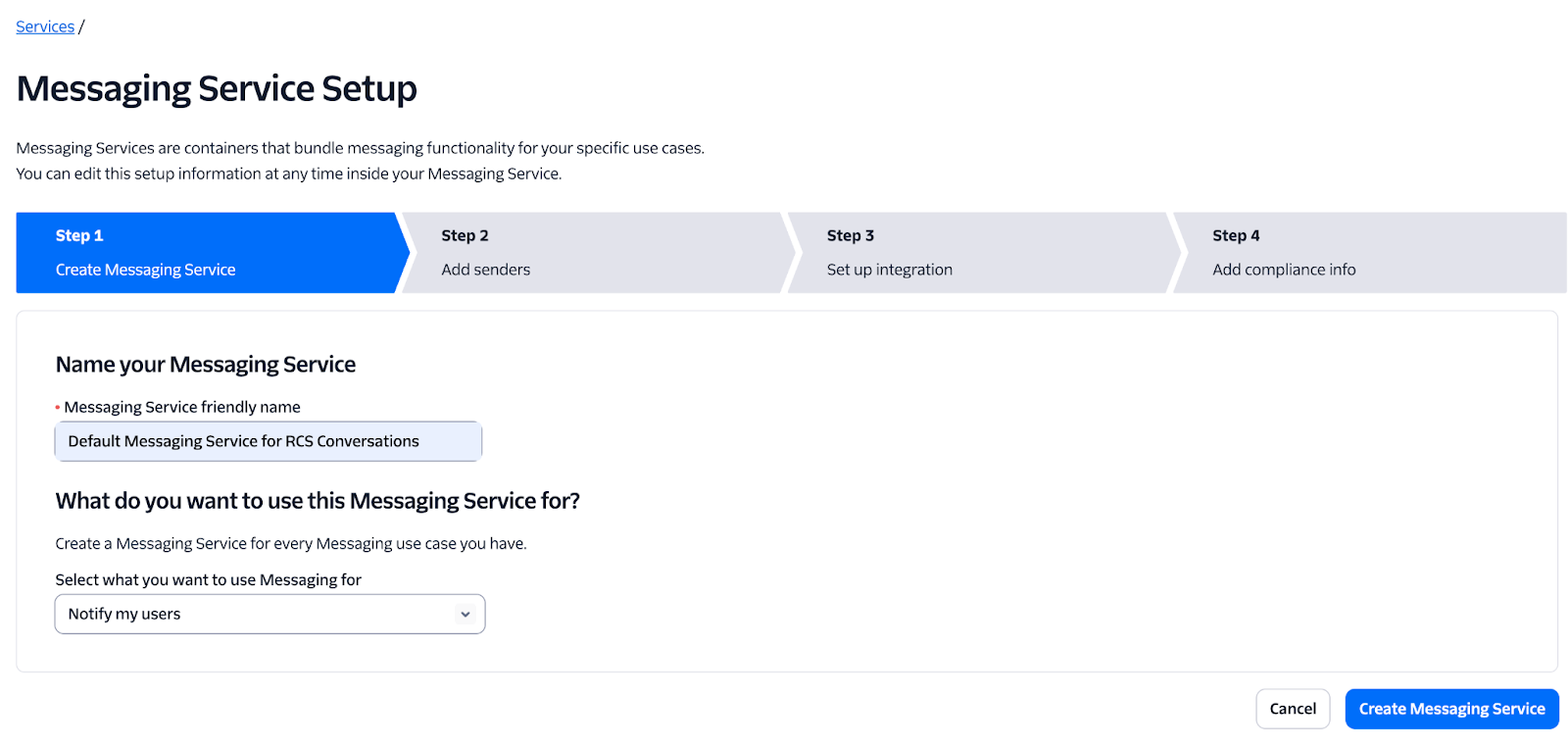Click the You can edit this setup text

pyautogui.click(x=288, y=174)
